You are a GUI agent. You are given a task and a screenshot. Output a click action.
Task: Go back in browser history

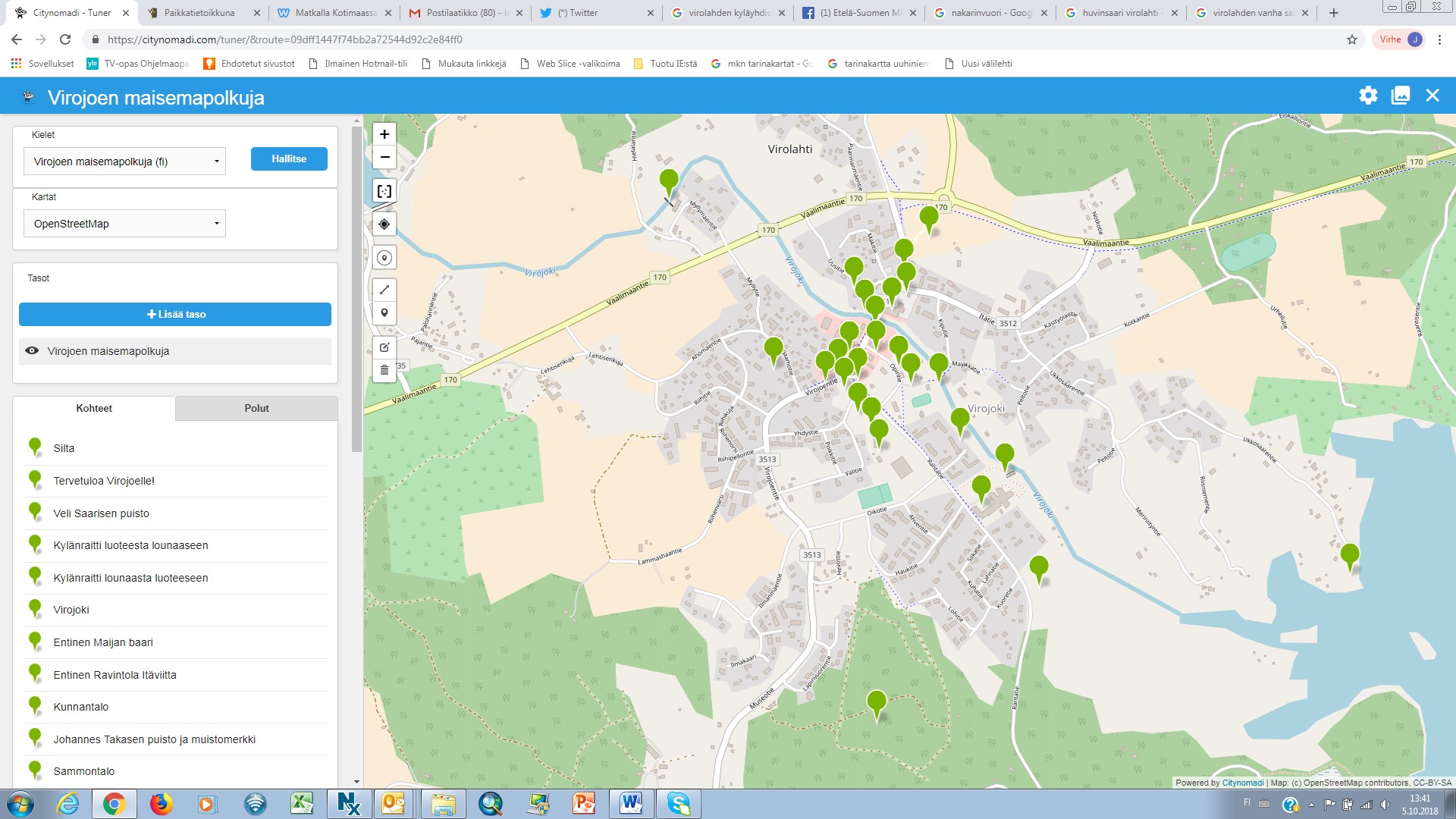click(x=17, y=39)
